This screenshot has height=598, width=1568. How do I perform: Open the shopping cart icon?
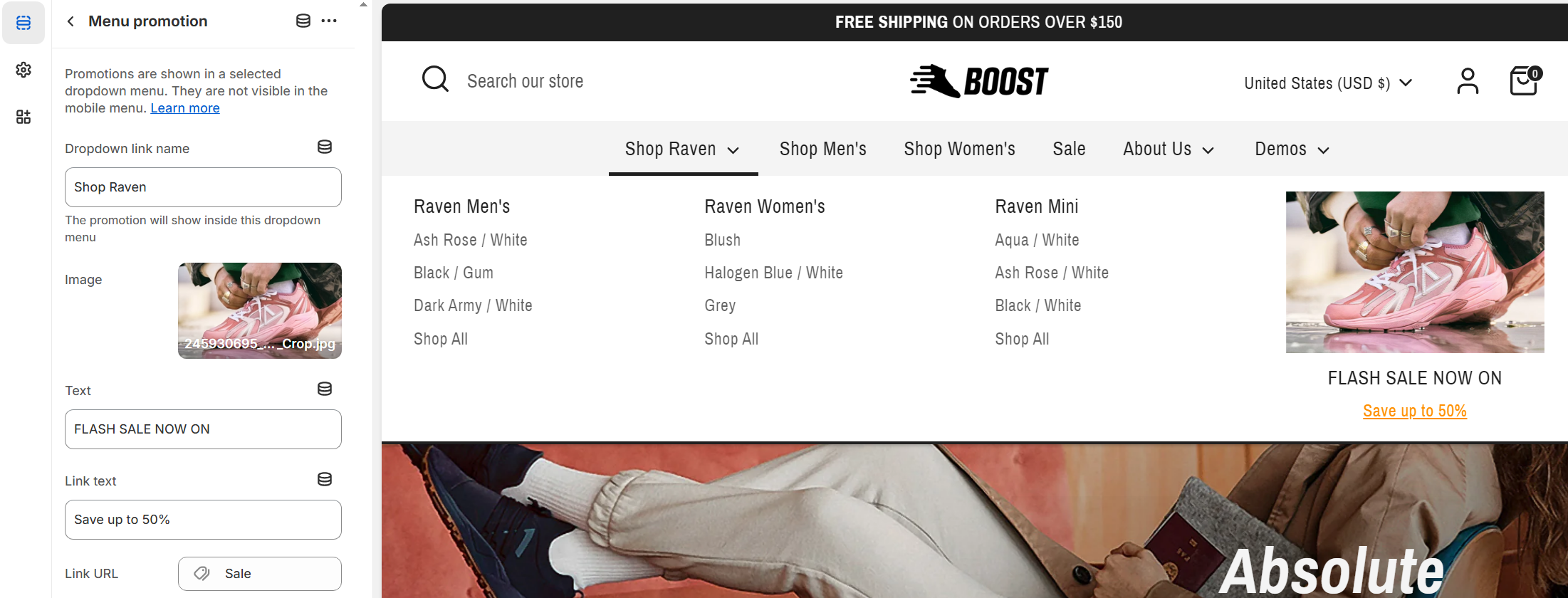pyautogui.click(x=1525, y=80)
